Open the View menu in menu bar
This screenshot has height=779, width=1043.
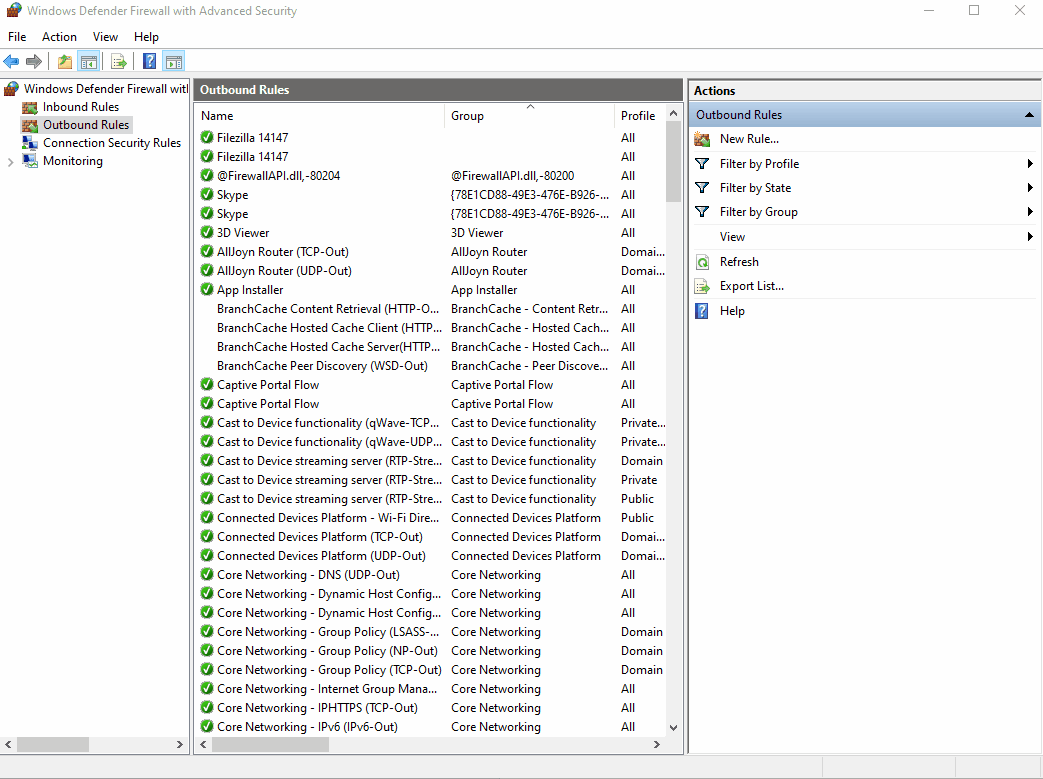tap(105, 37)
